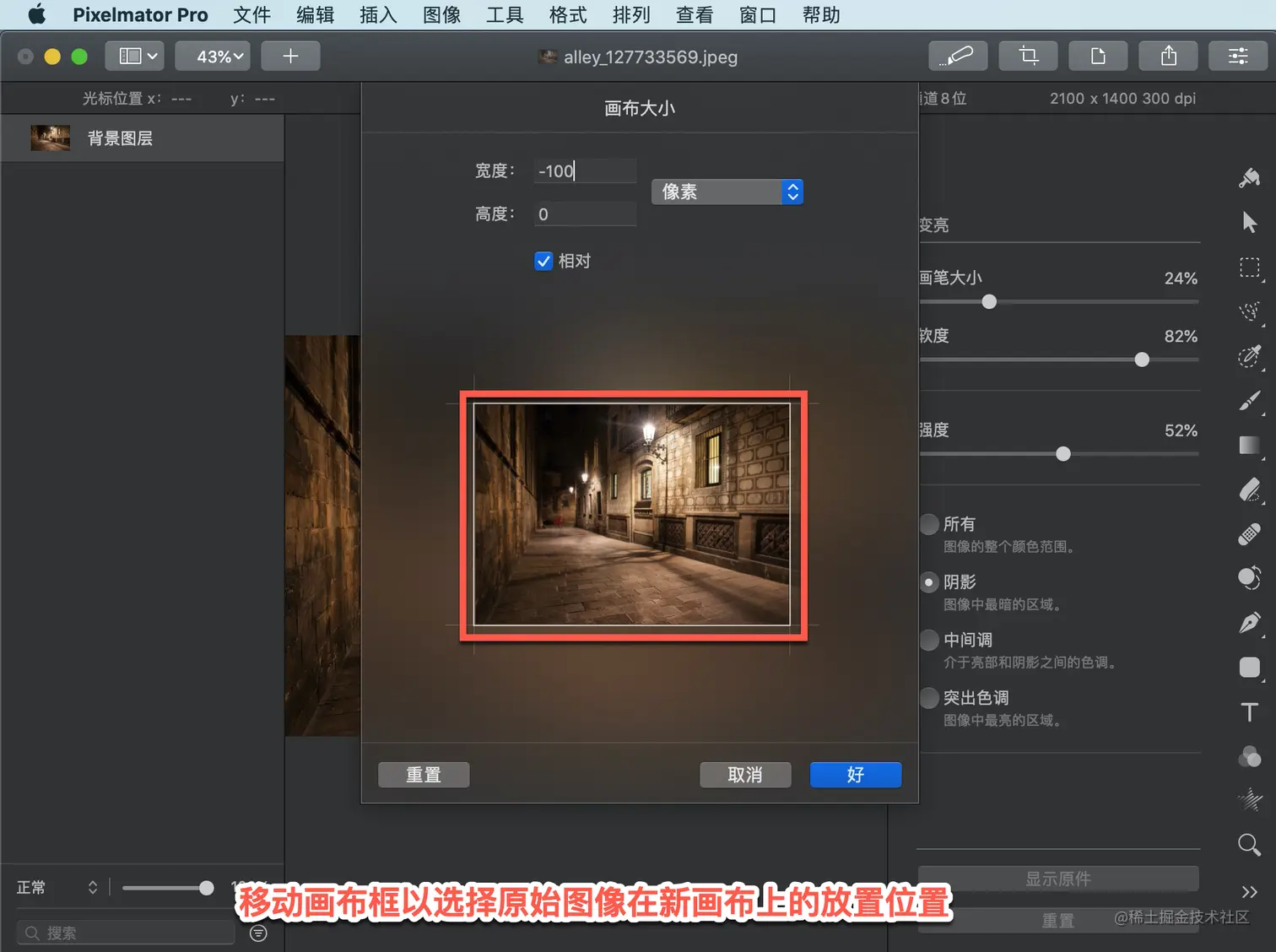
Task: Open the Apple menu
Action: point(36,14)
